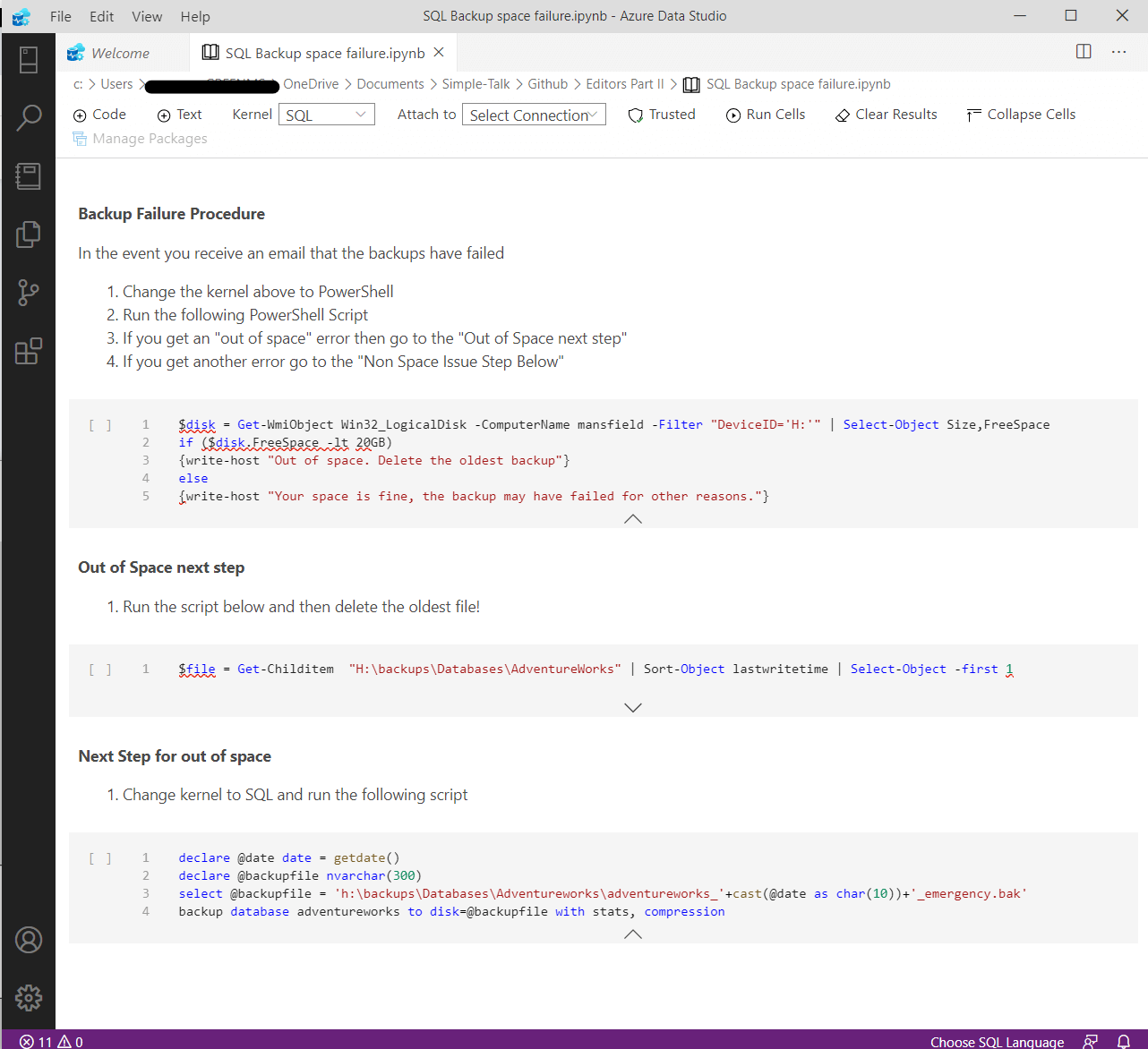Open the Explorer files view in sidebar
This screenshot has height=1049, width=1148.
click(x=29, y=234)
